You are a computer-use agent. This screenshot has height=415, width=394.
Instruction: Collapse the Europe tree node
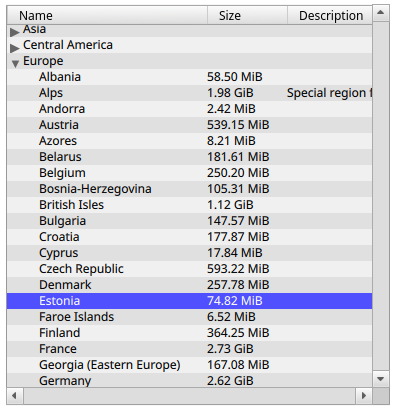(x=15, y=64)
